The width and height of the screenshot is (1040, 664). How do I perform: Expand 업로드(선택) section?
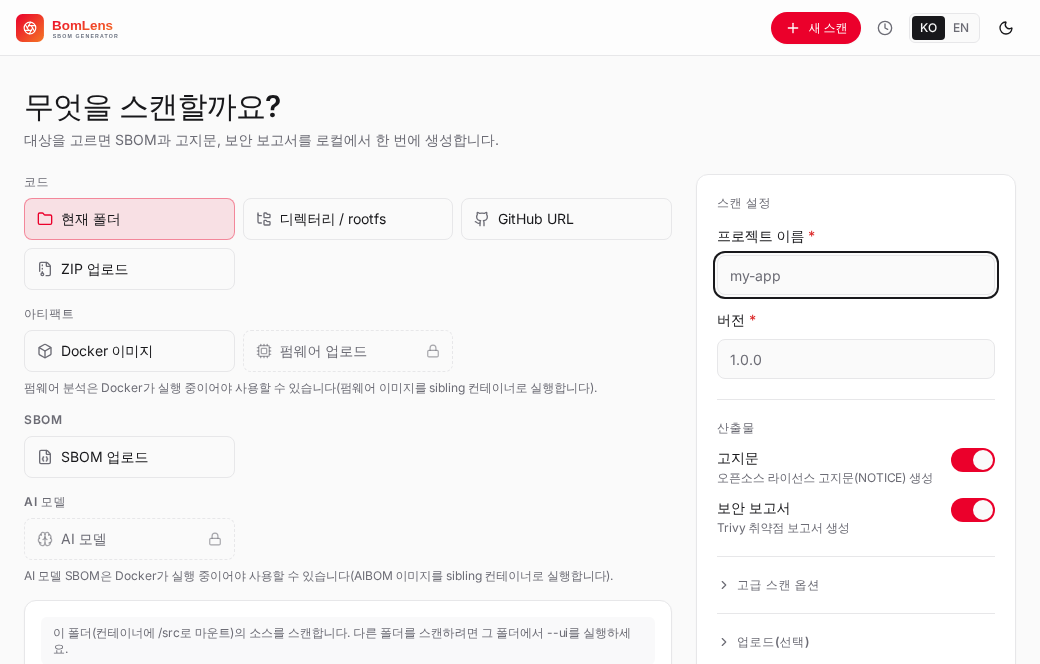click(x=856, y=641)
